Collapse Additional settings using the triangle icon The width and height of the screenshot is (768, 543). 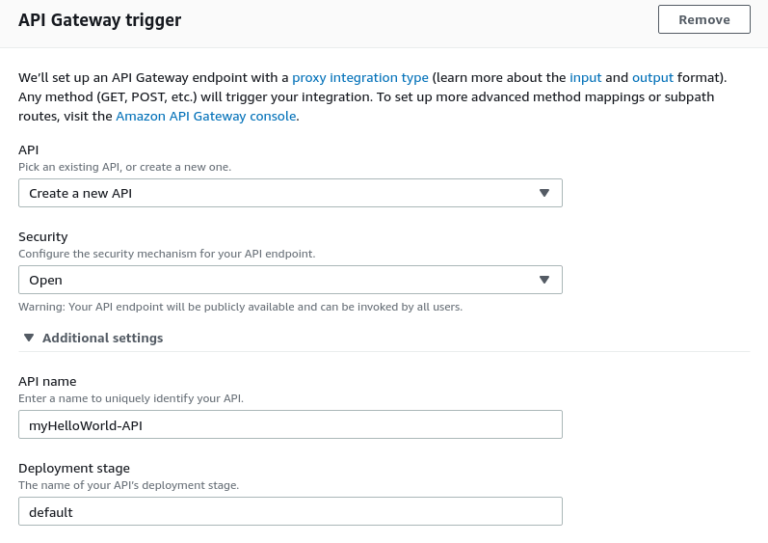(29, 338)
